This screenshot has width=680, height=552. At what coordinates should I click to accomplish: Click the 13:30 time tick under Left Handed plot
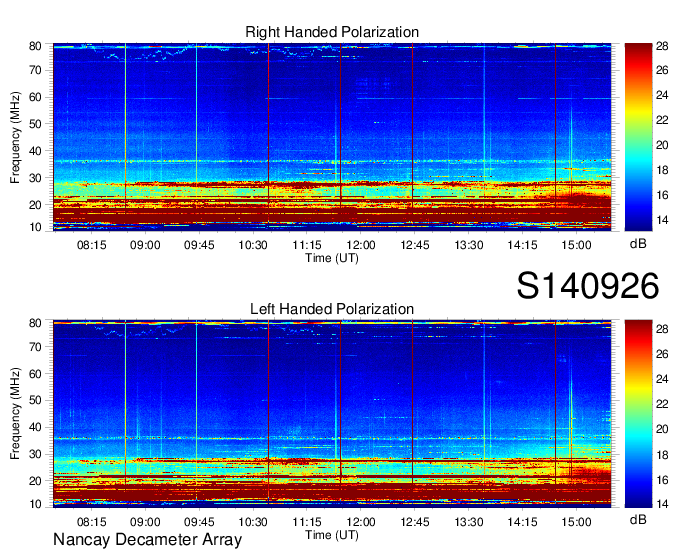coord(469,522)
